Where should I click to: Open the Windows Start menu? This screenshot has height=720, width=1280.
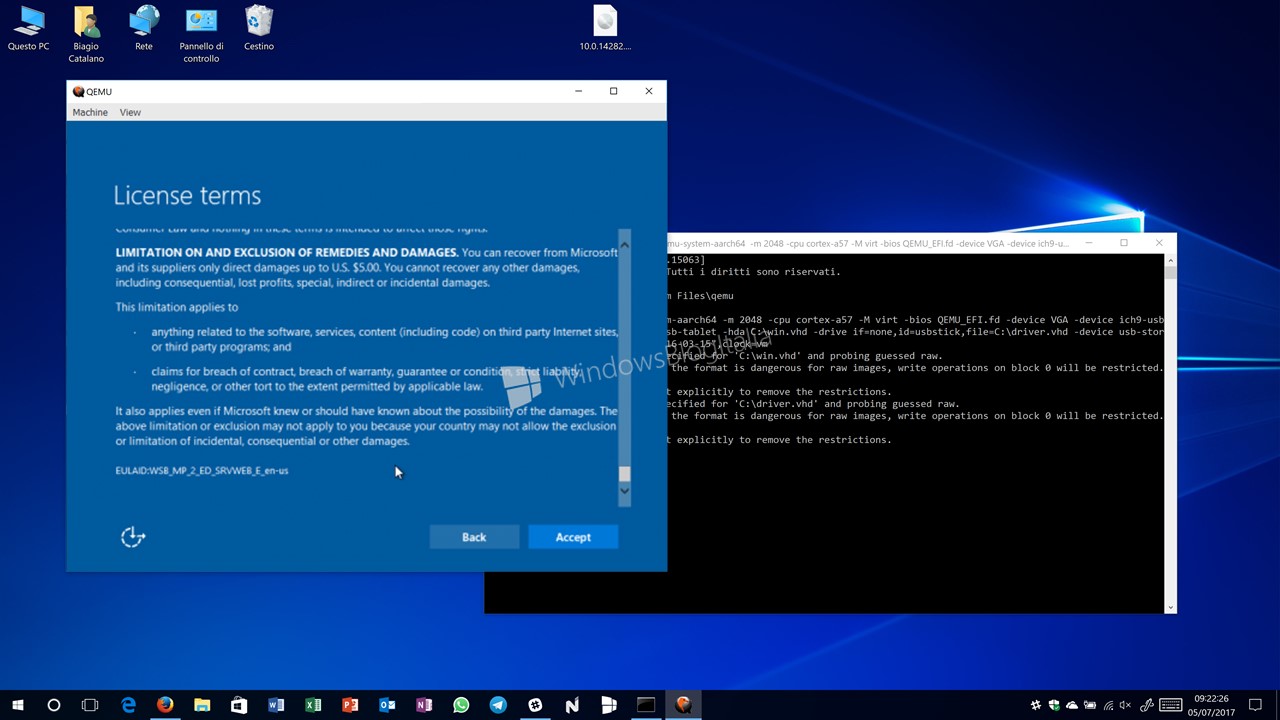[18, 705]
